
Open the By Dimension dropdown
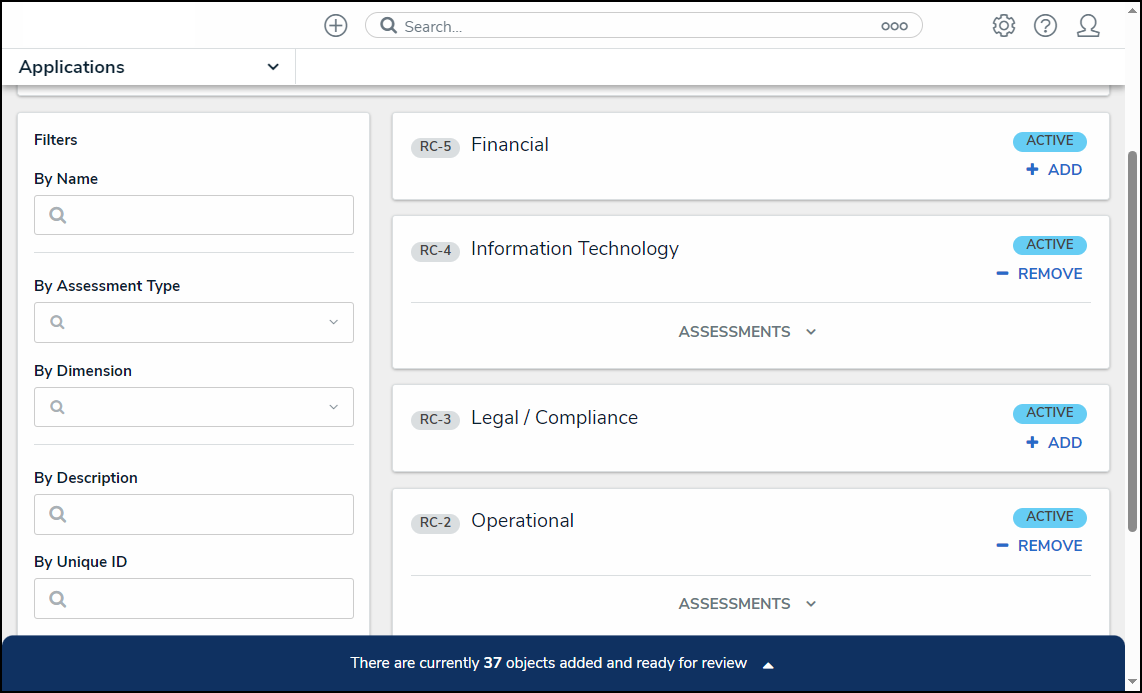point(194,407)
